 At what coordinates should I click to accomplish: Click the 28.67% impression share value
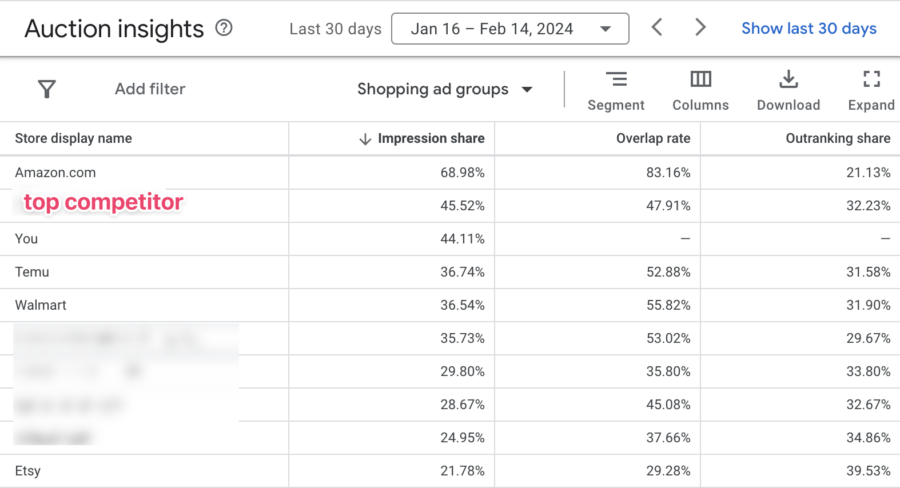pyautogui.click(x=462, y=405)
